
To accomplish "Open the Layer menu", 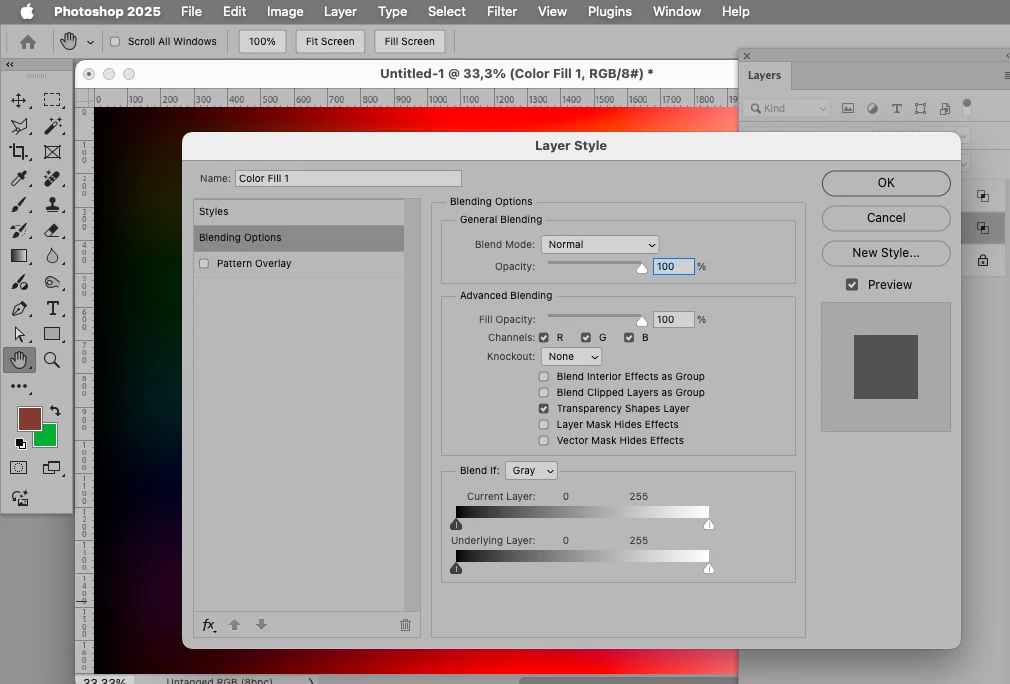I will pos(340,12).
